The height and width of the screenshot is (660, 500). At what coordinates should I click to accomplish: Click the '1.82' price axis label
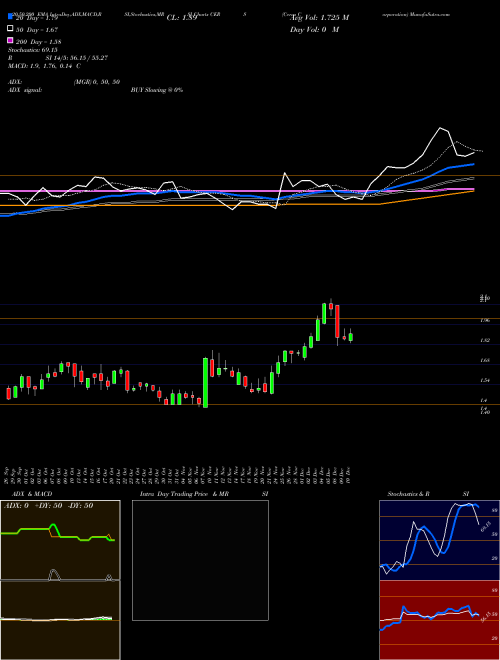(485, 340)
